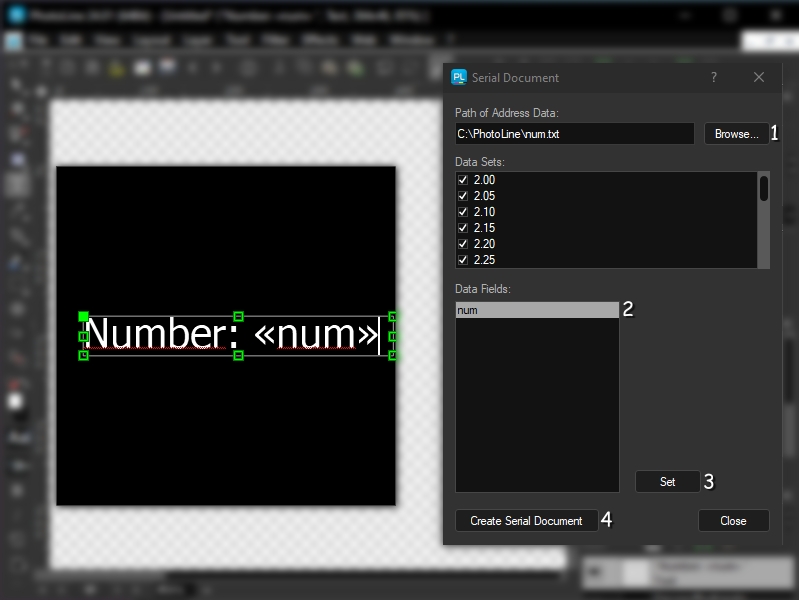Uncheck the 2.00 data set

[x=463, y=180]
